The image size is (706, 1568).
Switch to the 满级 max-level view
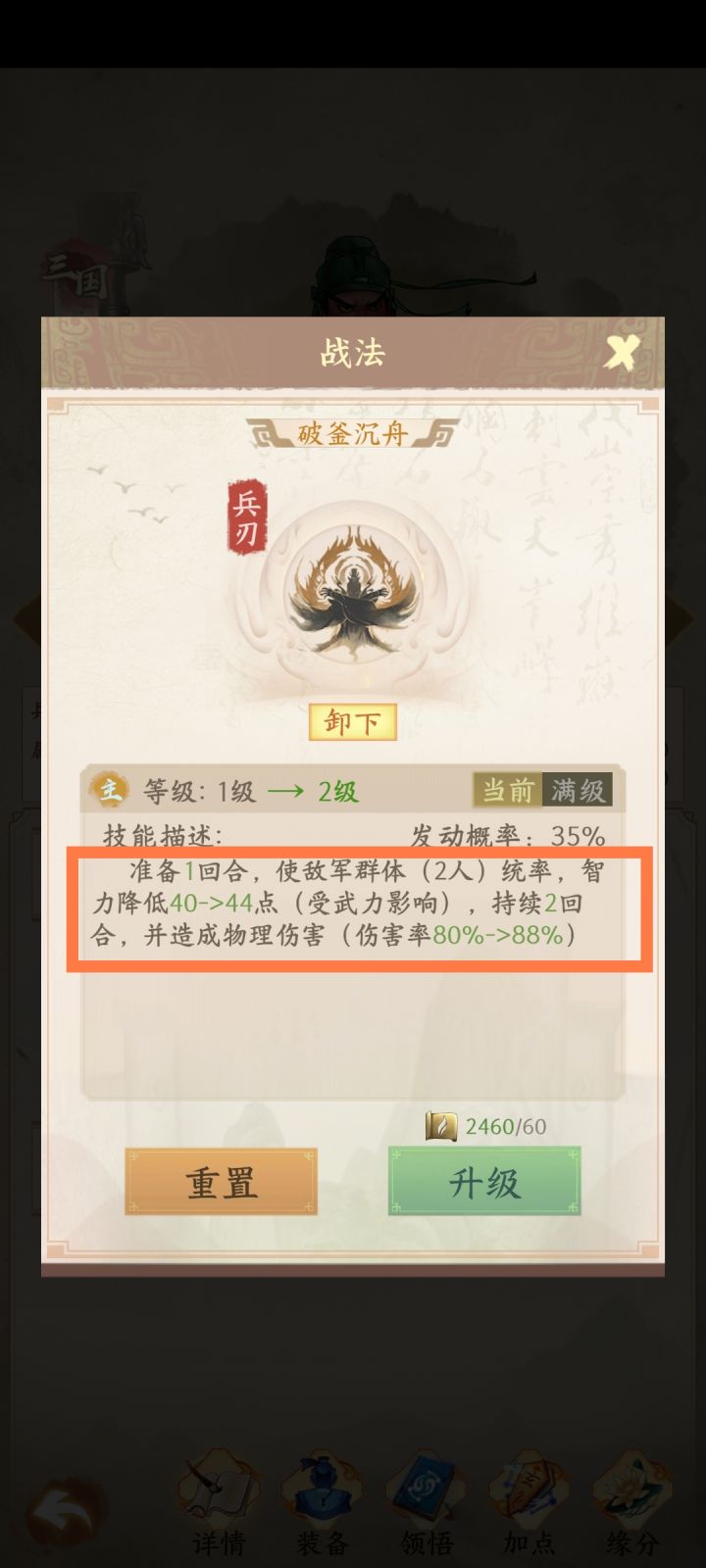click(578, 790)
